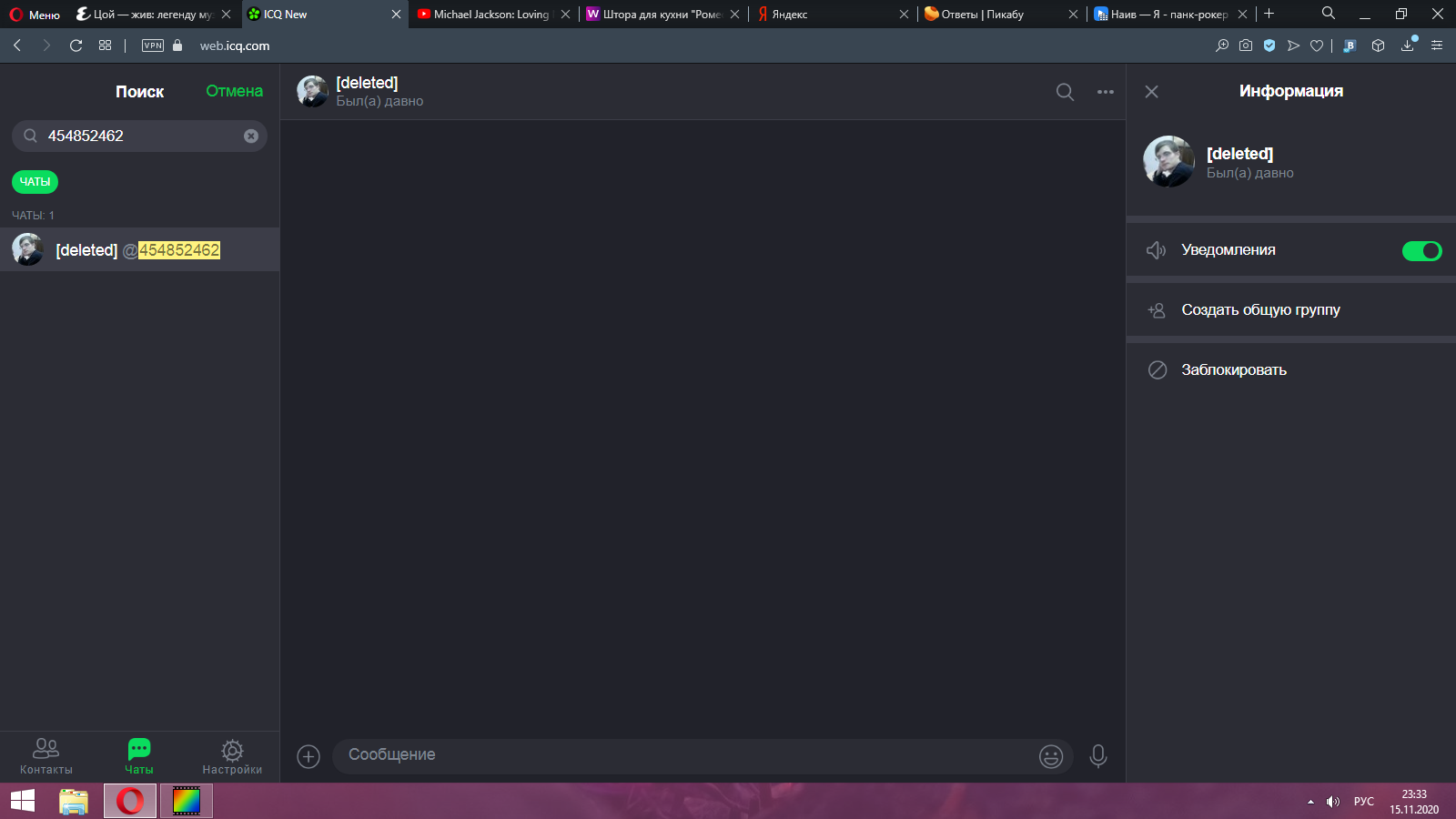
Task: Close the Цой — жив browser tab
Action: (x=226, y=15)
